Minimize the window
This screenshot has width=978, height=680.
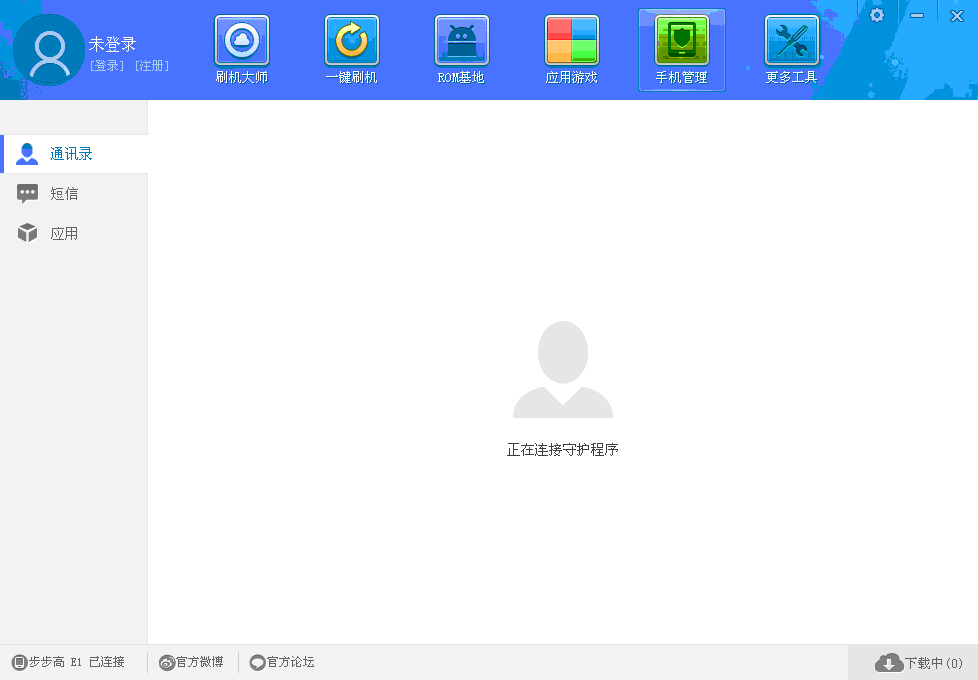[x=917, y=15]
